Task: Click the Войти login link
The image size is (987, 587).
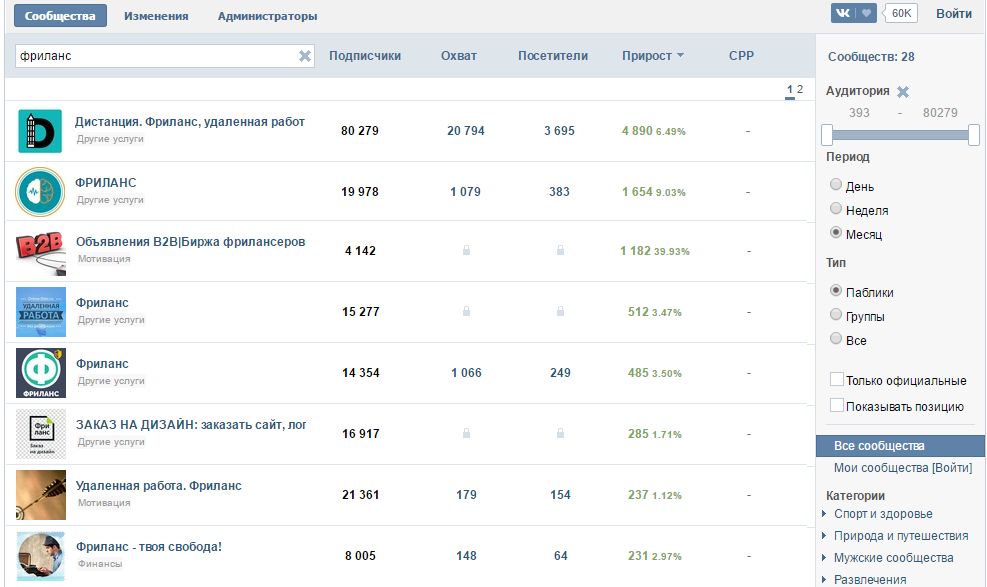Action: point(954,14)
